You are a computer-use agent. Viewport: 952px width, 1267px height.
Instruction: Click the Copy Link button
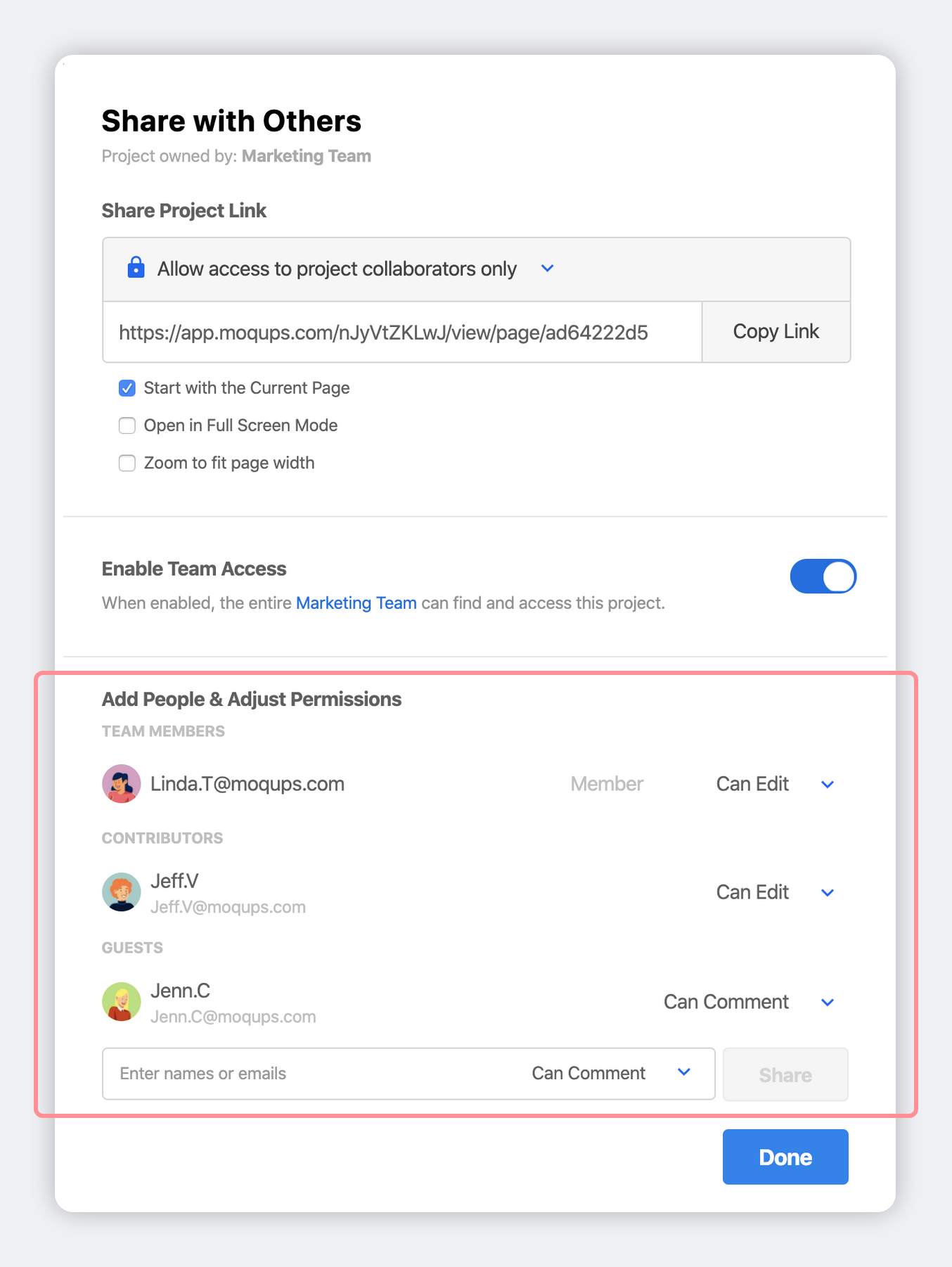point(776,331)
